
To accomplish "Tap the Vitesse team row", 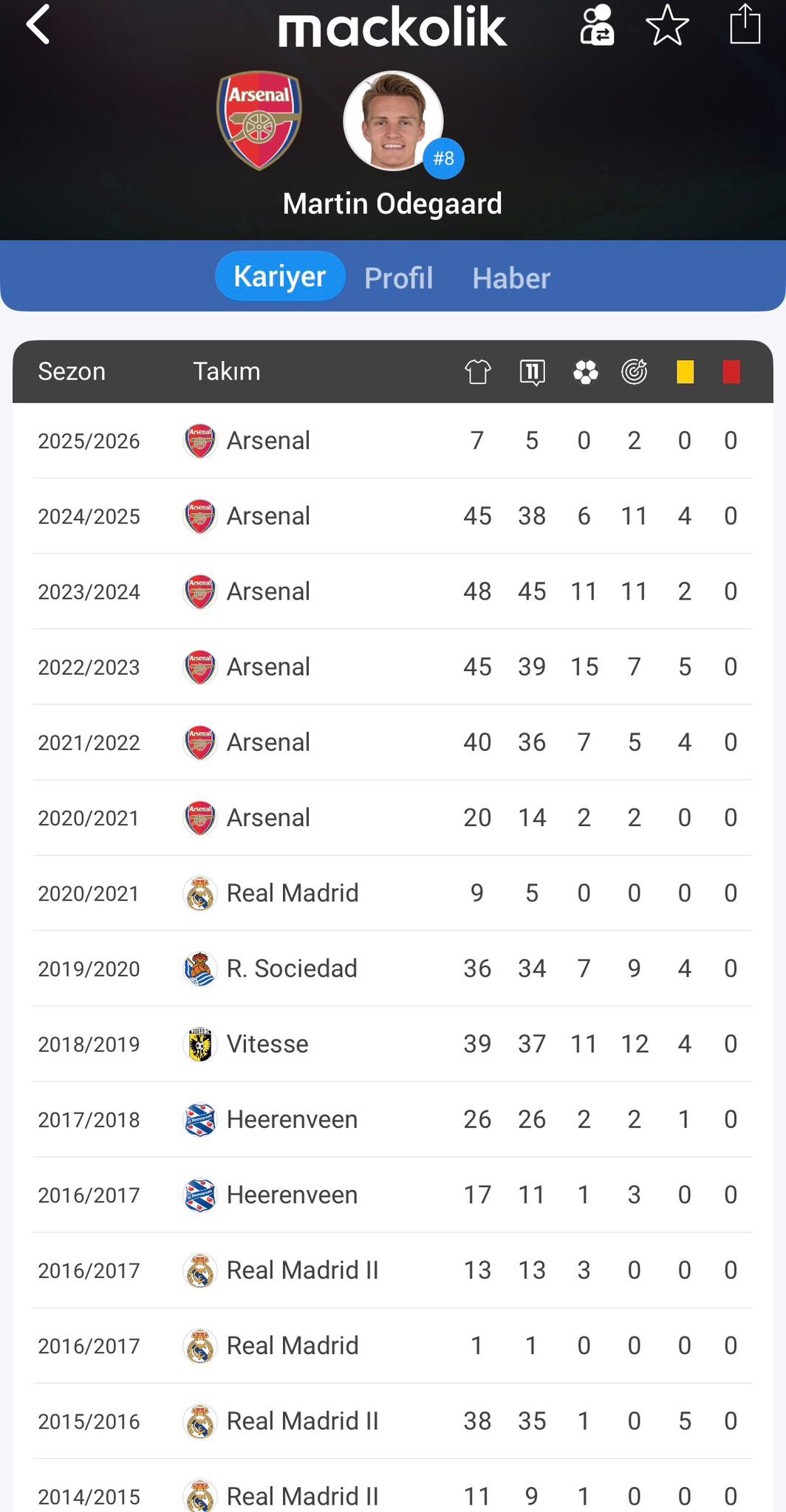I will [267, 1044].
